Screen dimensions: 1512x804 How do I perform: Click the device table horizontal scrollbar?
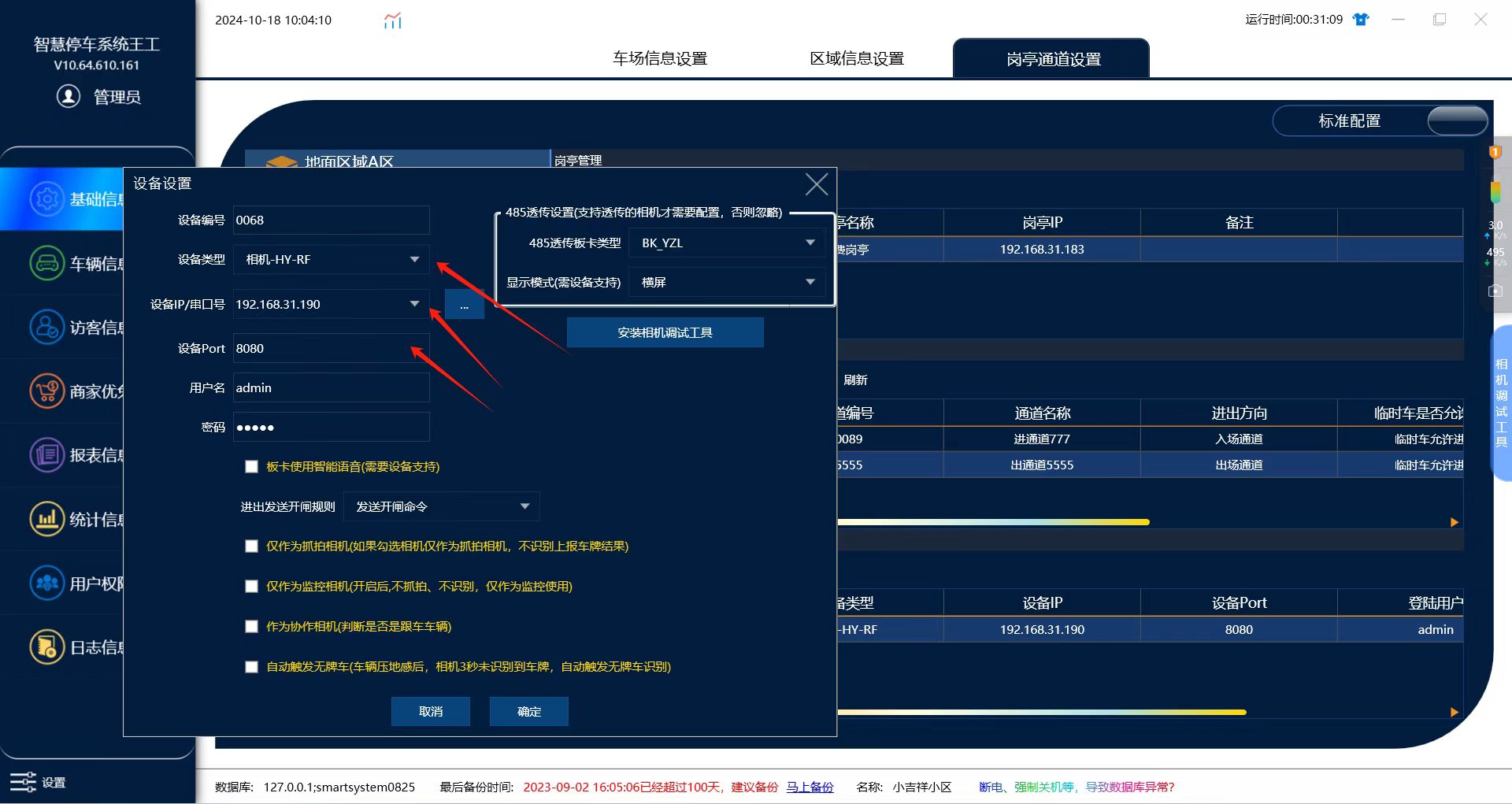pos(1042,712)
